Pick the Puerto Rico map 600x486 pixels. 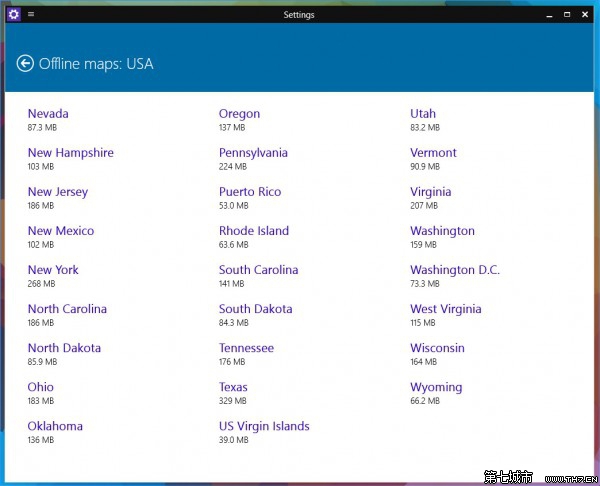(250, 192)
